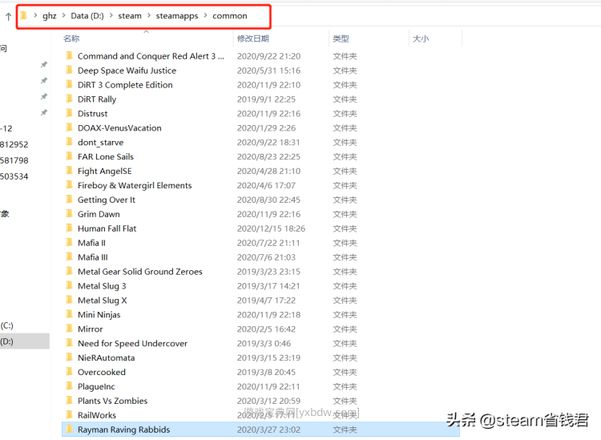Viewport: 601px width, 440px height.
Task: Select Command and Conquer Red Alert 3 folder
Action: click(x=150, y=56)
